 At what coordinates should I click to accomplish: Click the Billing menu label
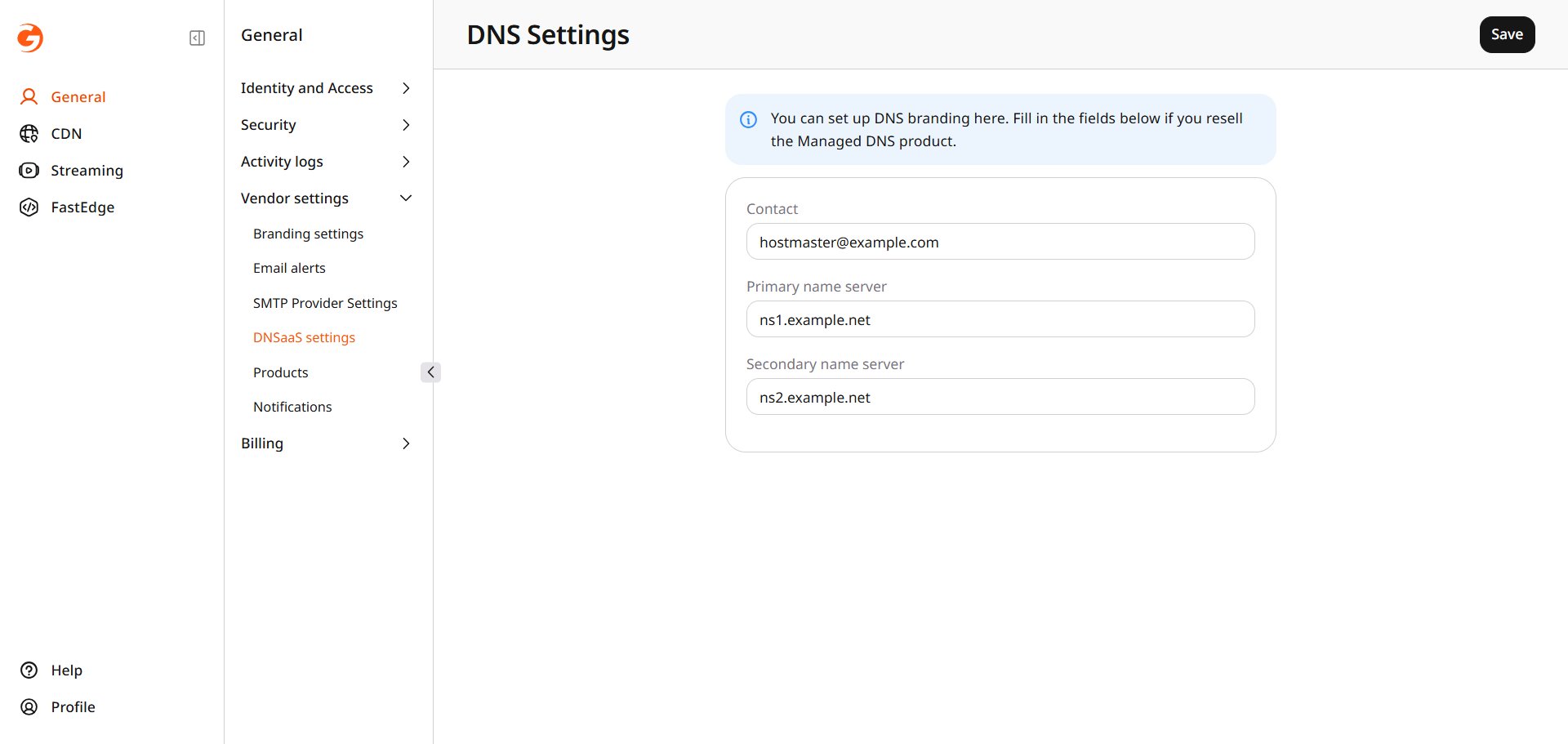pos(261,443)
